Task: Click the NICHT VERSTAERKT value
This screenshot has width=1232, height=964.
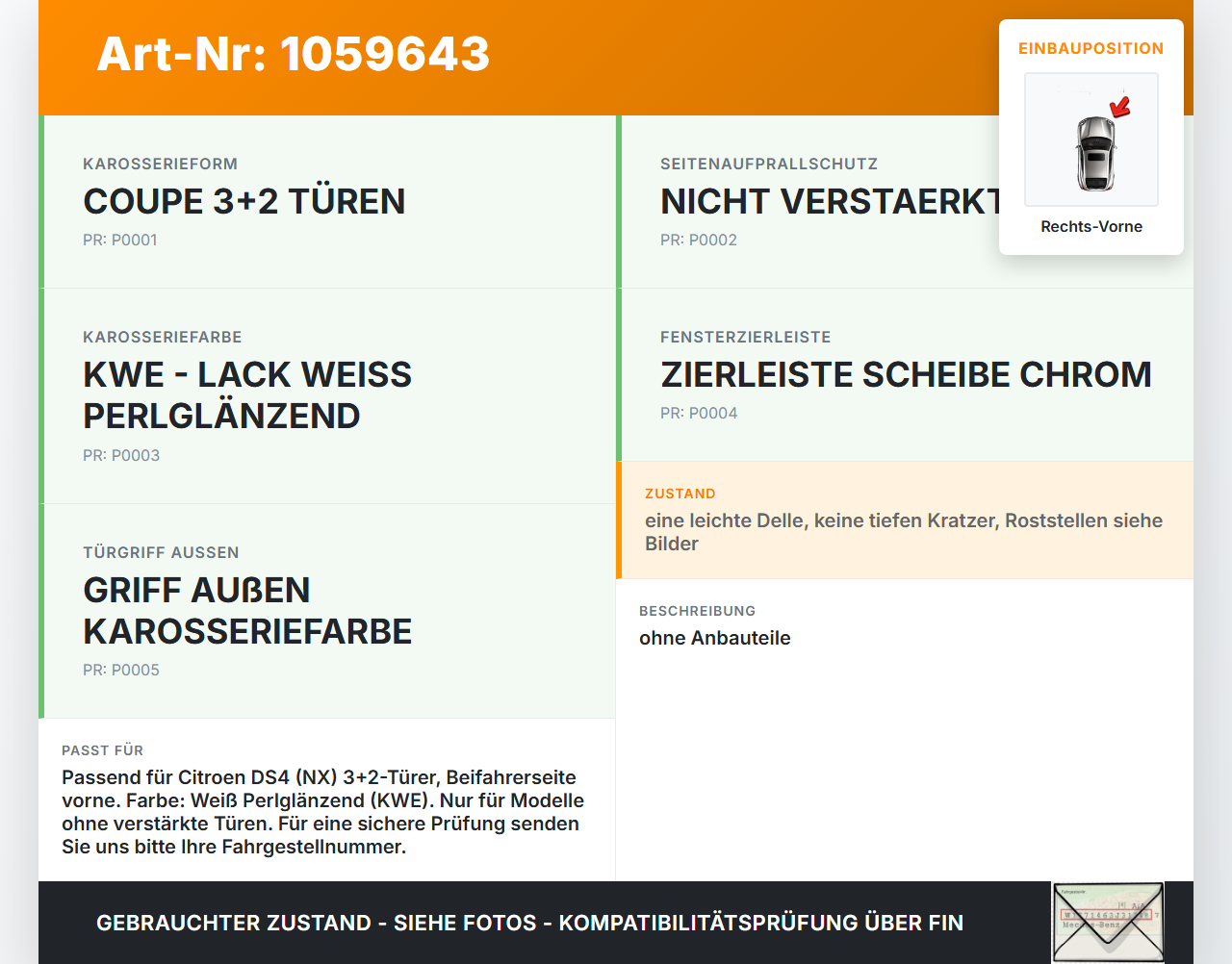Action: pos(830,201)
